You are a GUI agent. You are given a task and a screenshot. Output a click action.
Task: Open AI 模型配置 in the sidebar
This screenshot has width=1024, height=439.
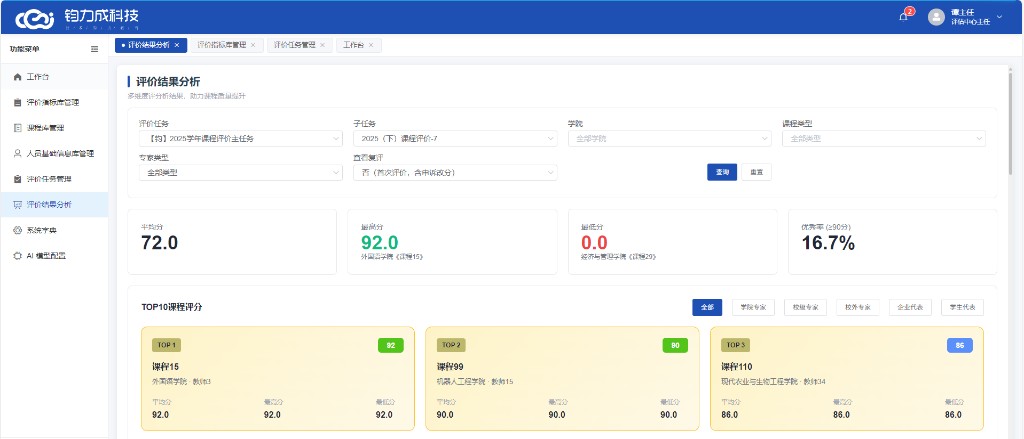pyautogui.click(x=54, y=255)
